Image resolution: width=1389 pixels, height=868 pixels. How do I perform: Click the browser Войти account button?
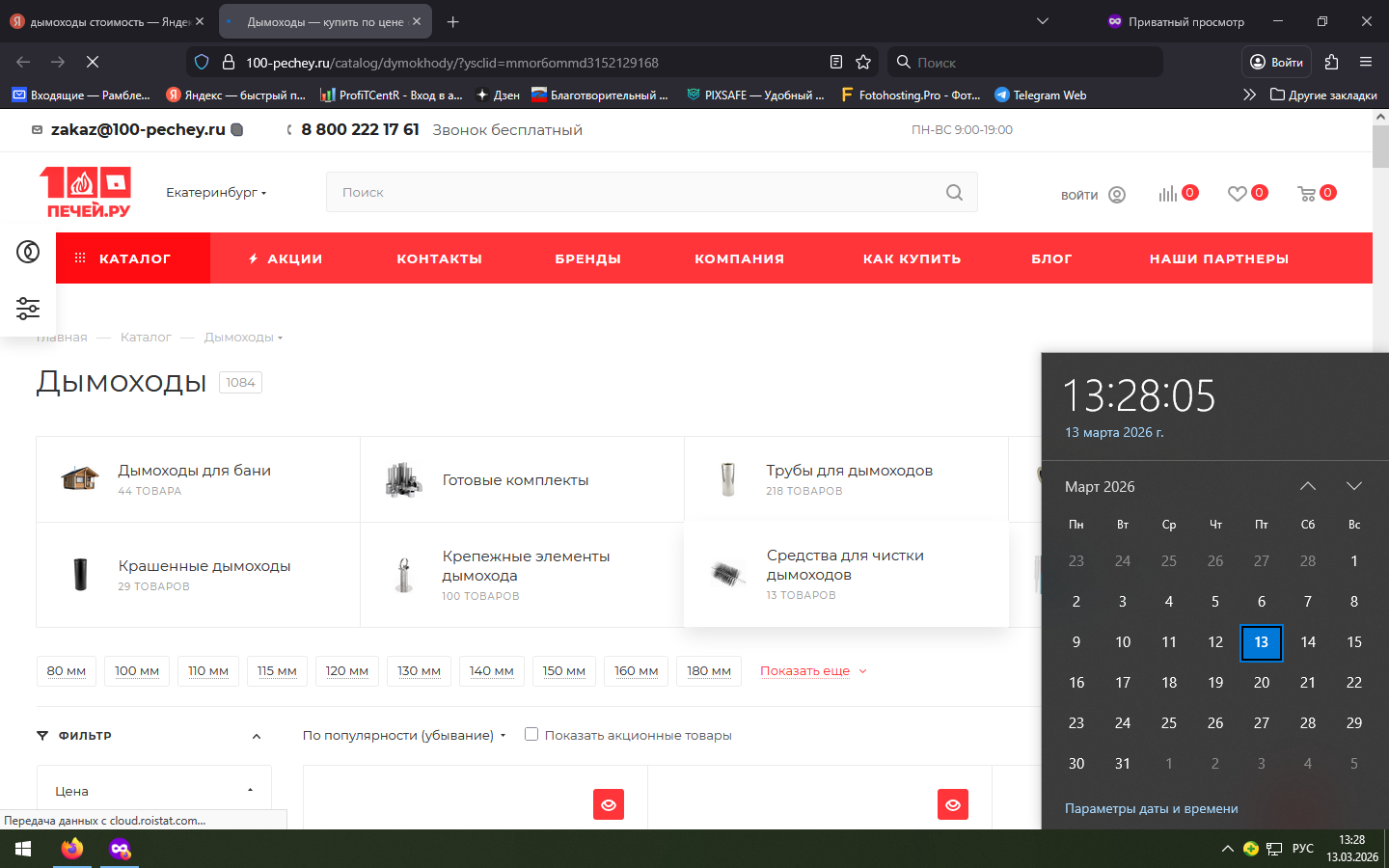[x=1276, y=62]
